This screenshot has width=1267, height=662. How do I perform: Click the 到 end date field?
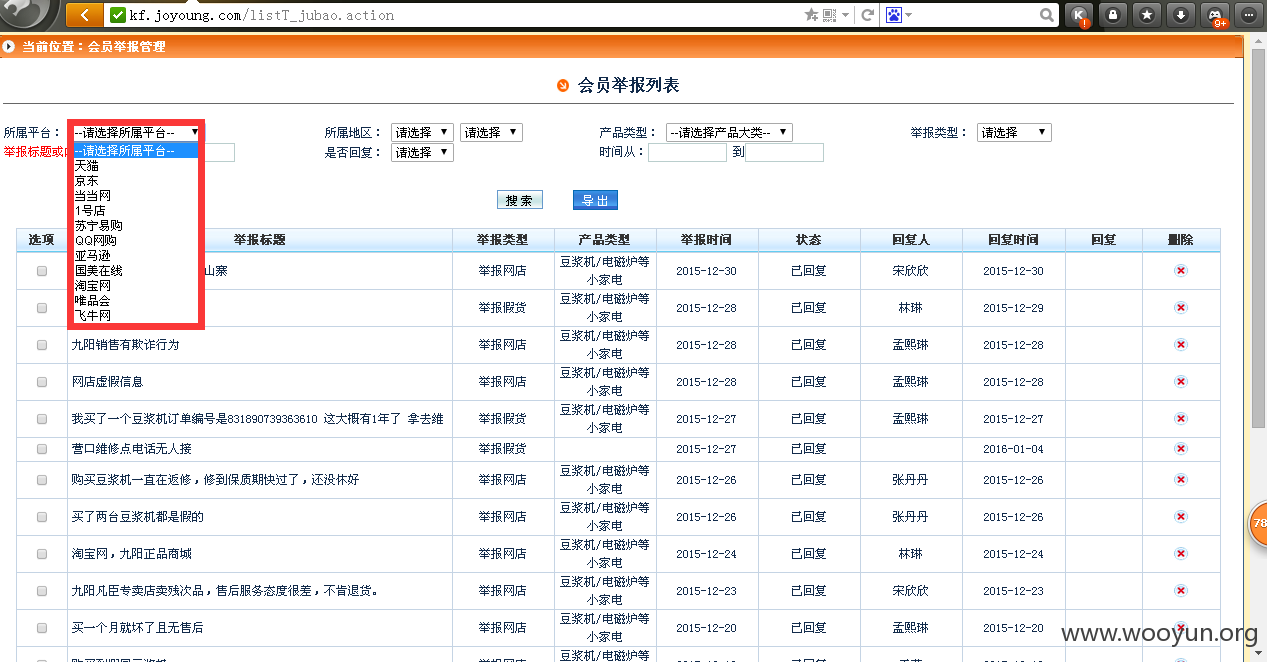click(784, 153)
